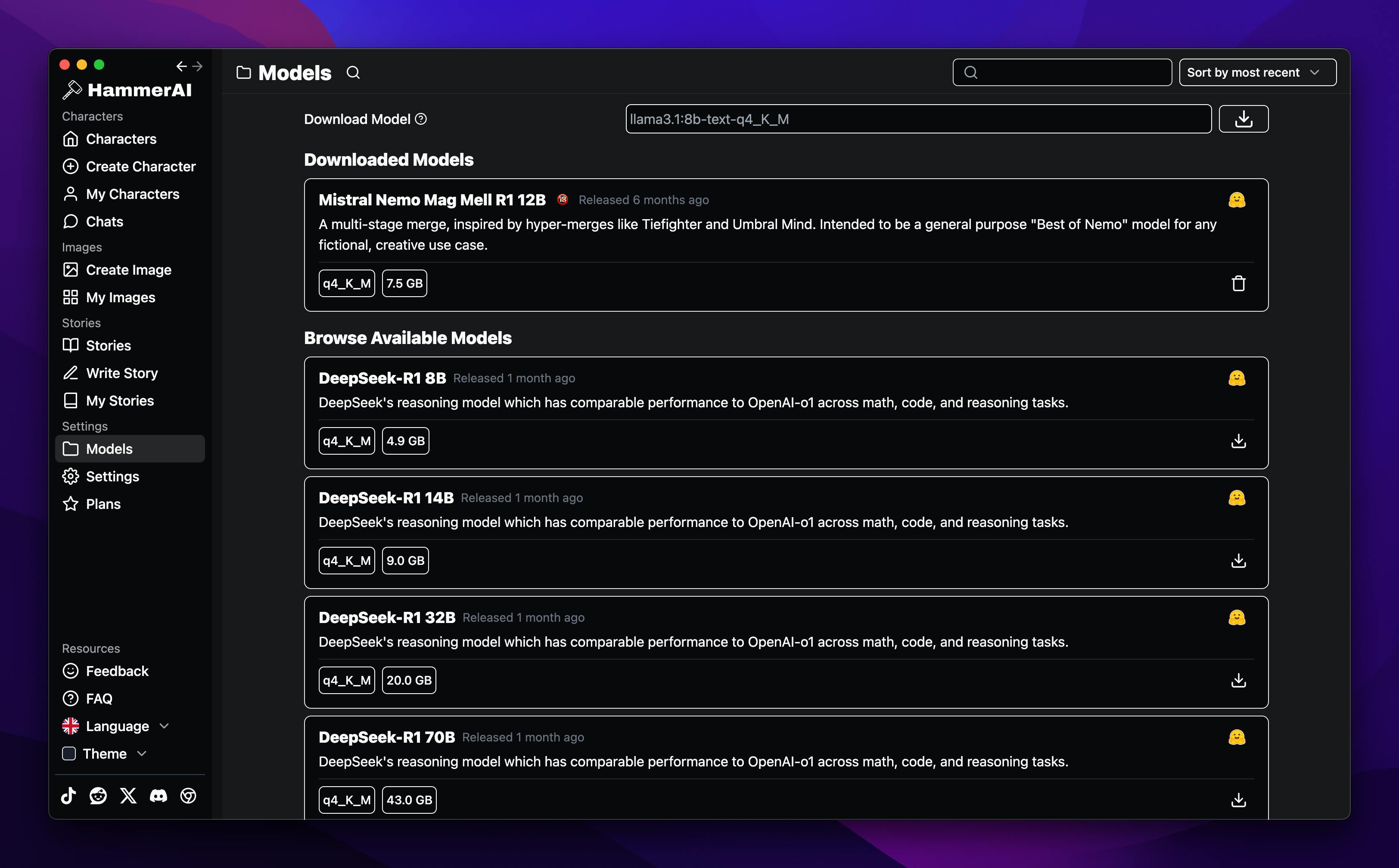The width and height of the screenshot is (1399, 868).
Task: Open the Discord social link
Action: pyautogui.click(x=159, y=796)
